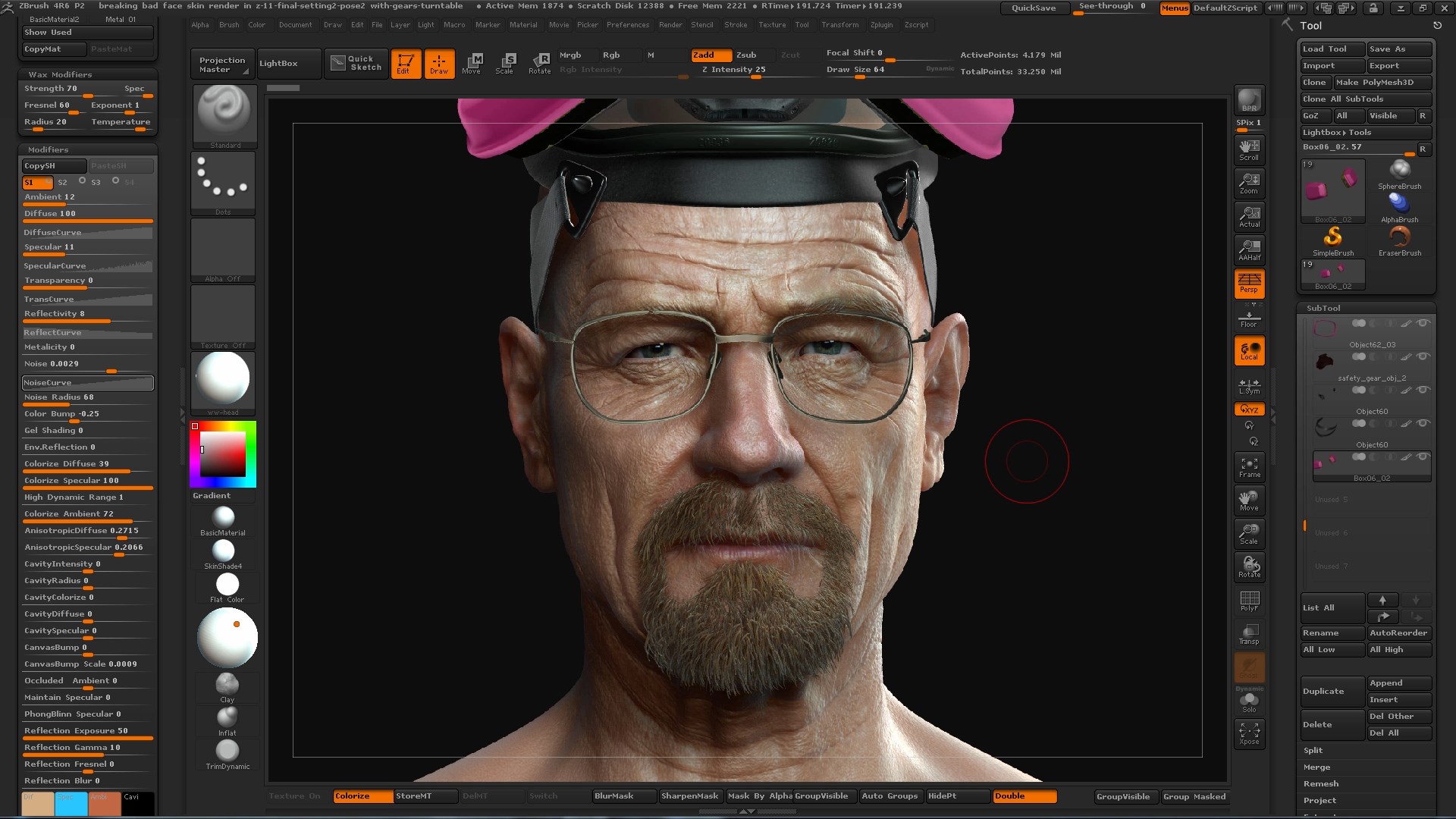The width and height of the screenshot is (1456, 819).
Task: Open the Dots stroke picker
Action: click(223, 183)
